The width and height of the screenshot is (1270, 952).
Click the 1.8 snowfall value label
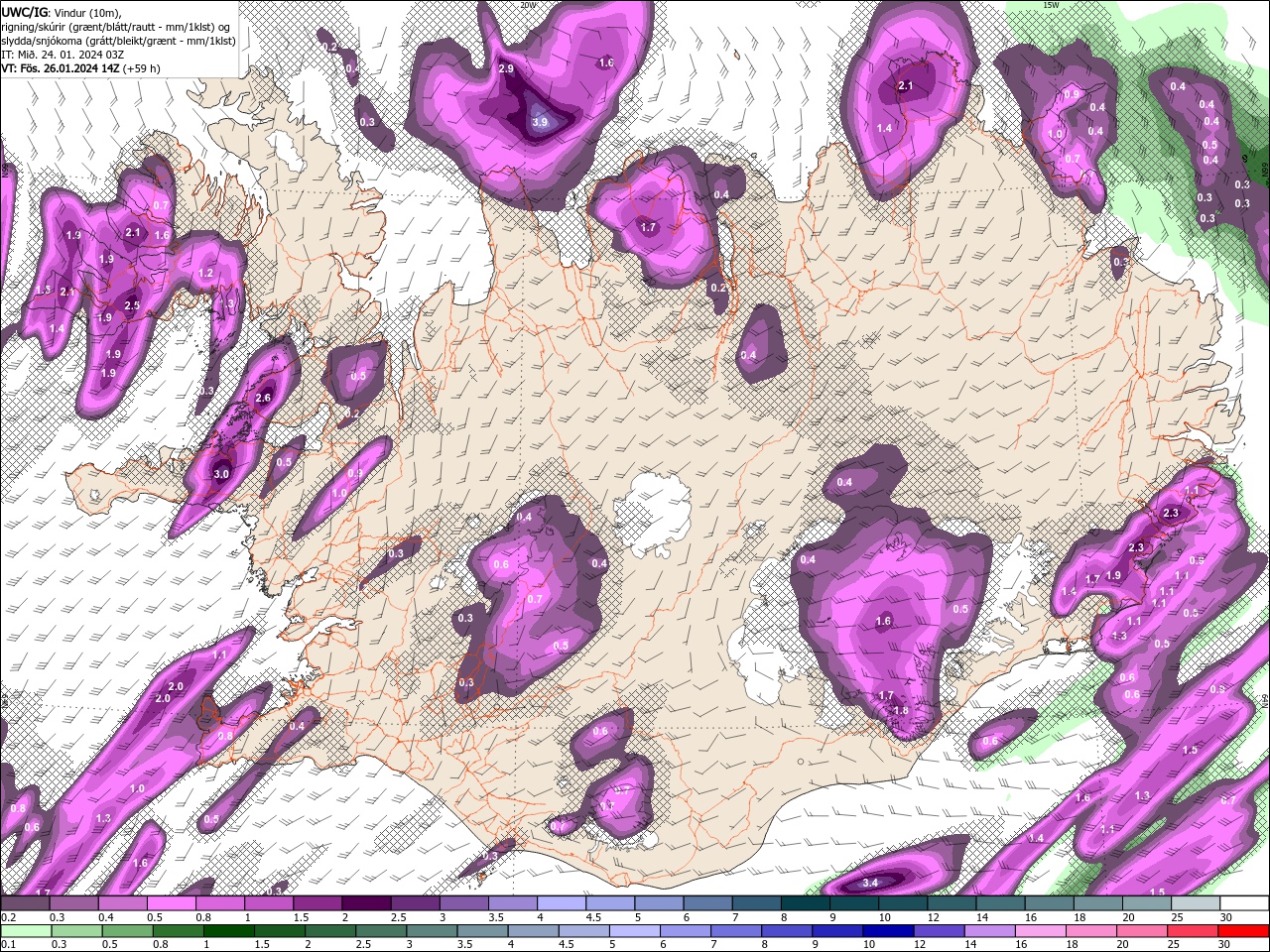click(901, 710)
